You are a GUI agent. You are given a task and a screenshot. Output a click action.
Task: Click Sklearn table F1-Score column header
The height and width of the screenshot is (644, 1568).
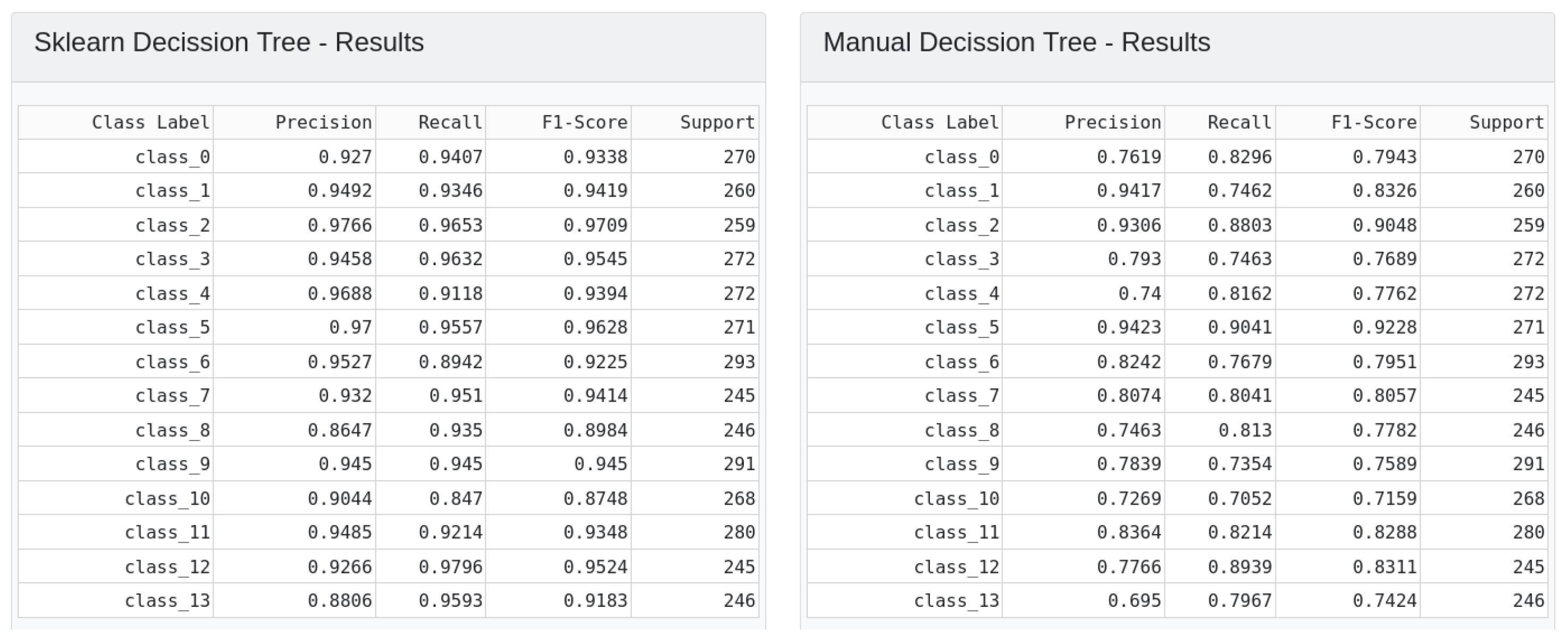point(584,122)
